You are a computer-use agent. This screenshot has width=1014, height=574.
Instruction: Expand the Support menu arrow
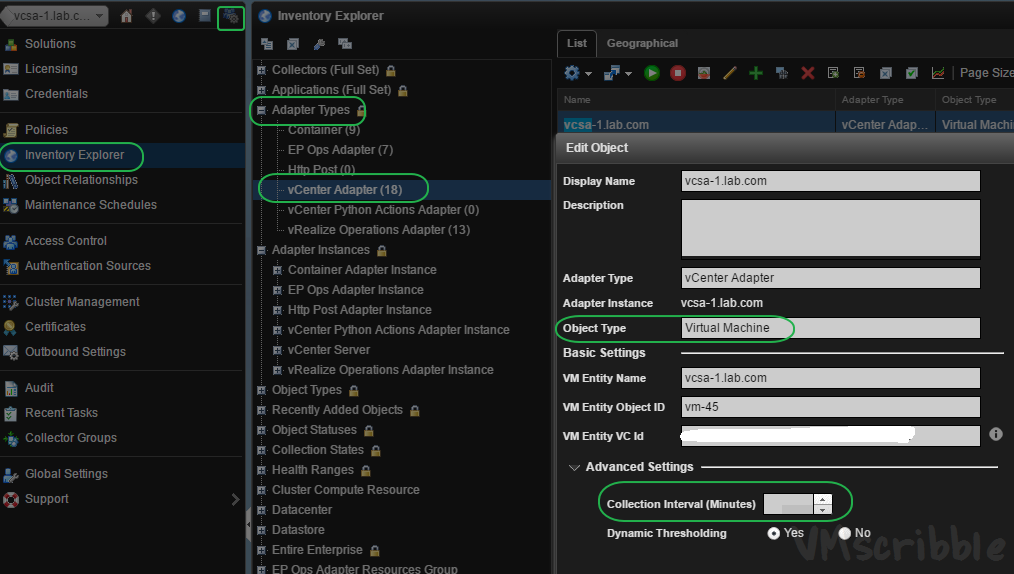point(235,499)
